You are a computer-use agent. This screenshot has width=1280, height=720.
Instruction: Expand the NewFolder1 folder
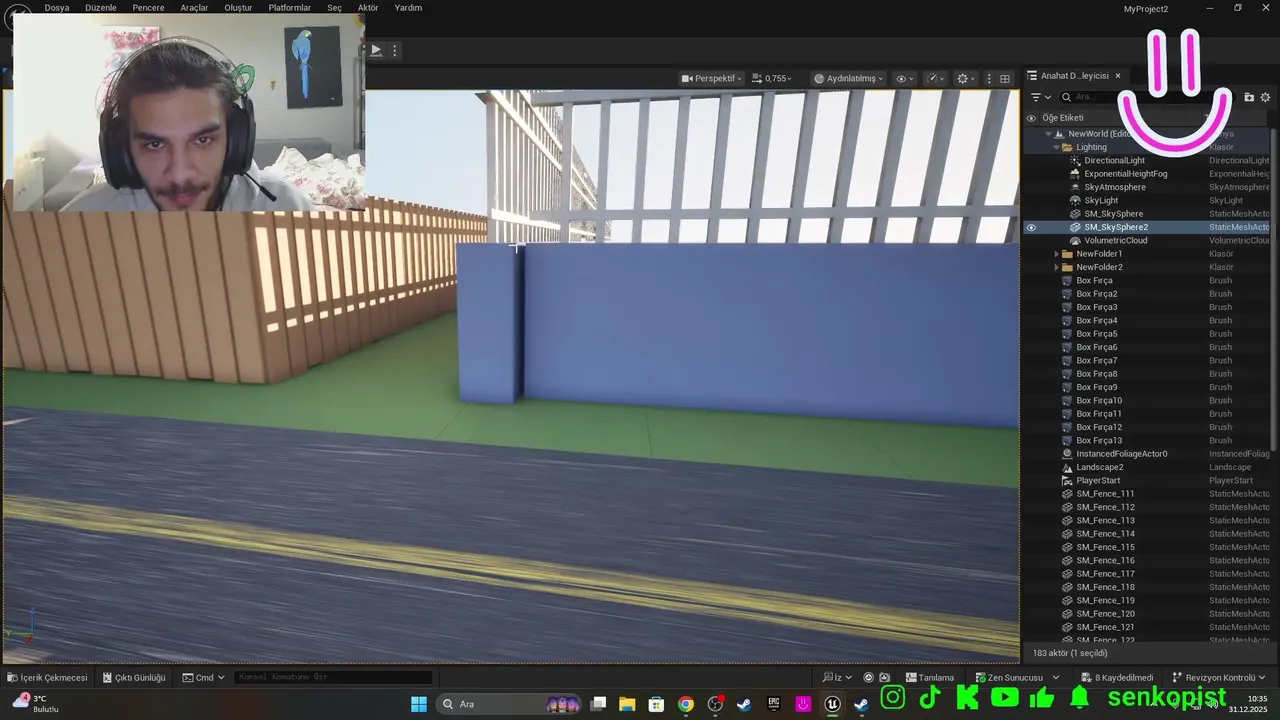(x=1056, y=254)
